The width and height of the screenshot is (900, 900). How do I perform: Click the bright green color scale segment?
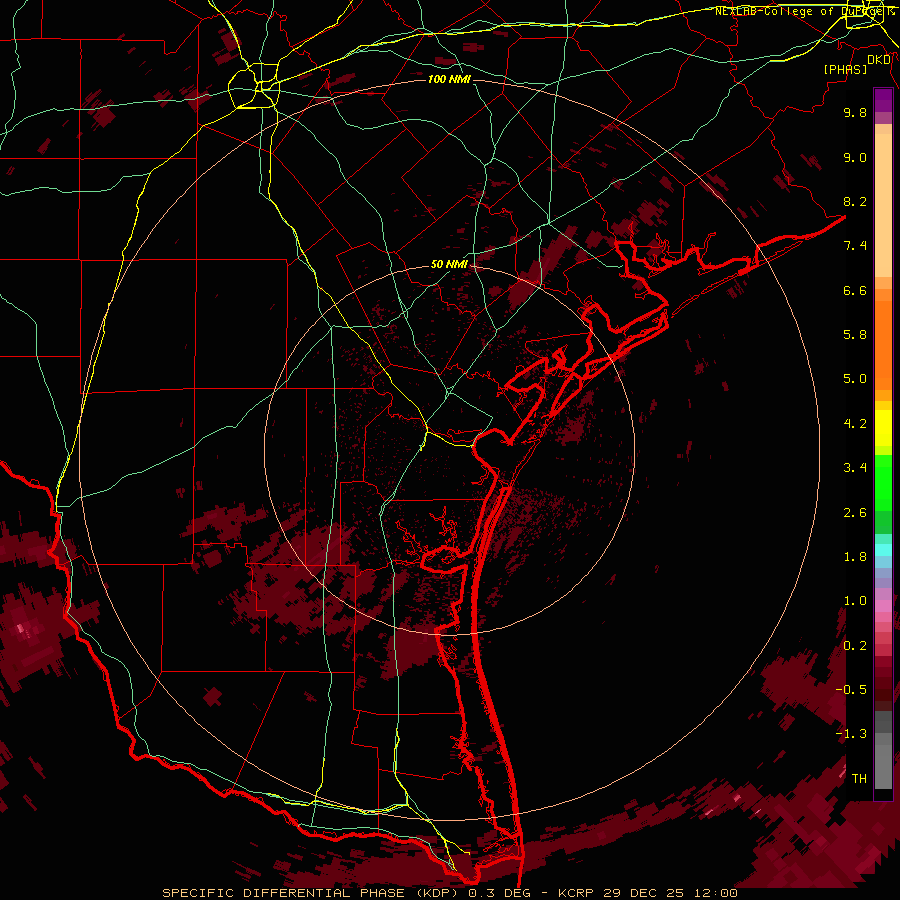pos(883,483)
